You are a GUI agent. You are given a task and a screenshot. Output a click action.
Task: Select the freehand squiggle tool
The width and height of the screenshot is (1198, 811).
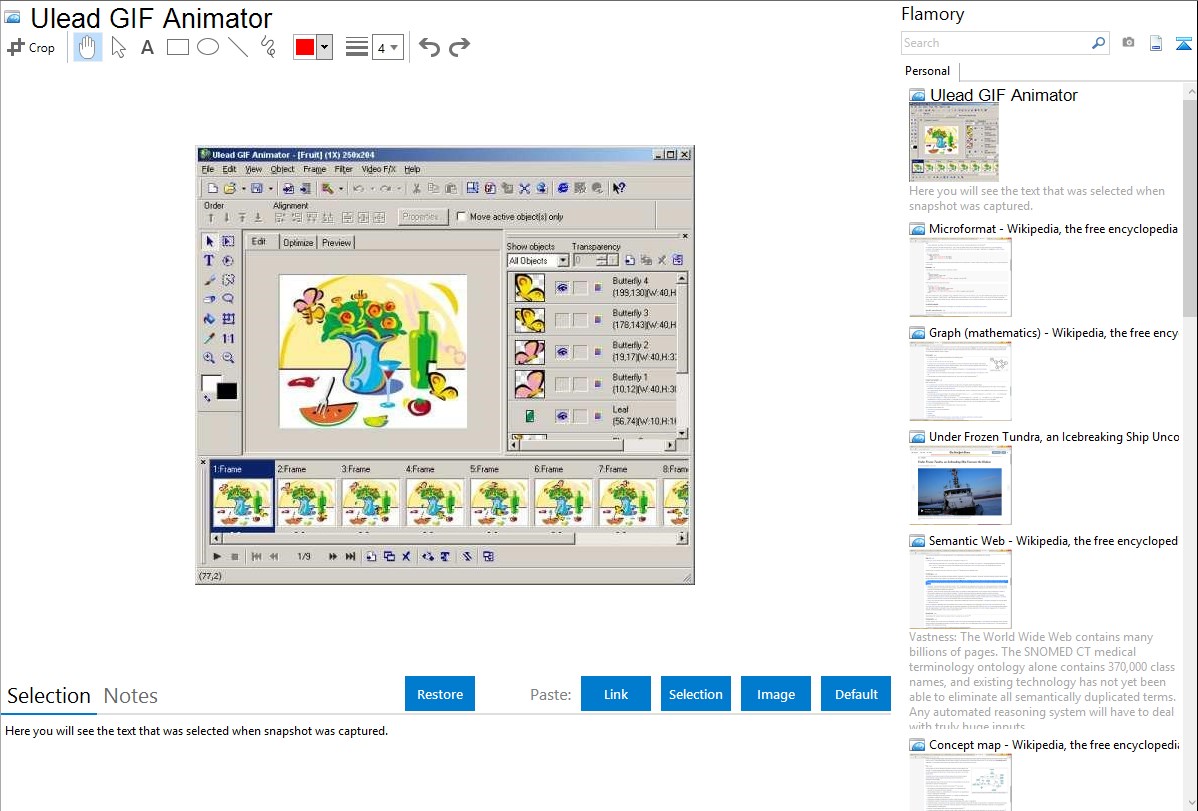(x=268, y=47)
